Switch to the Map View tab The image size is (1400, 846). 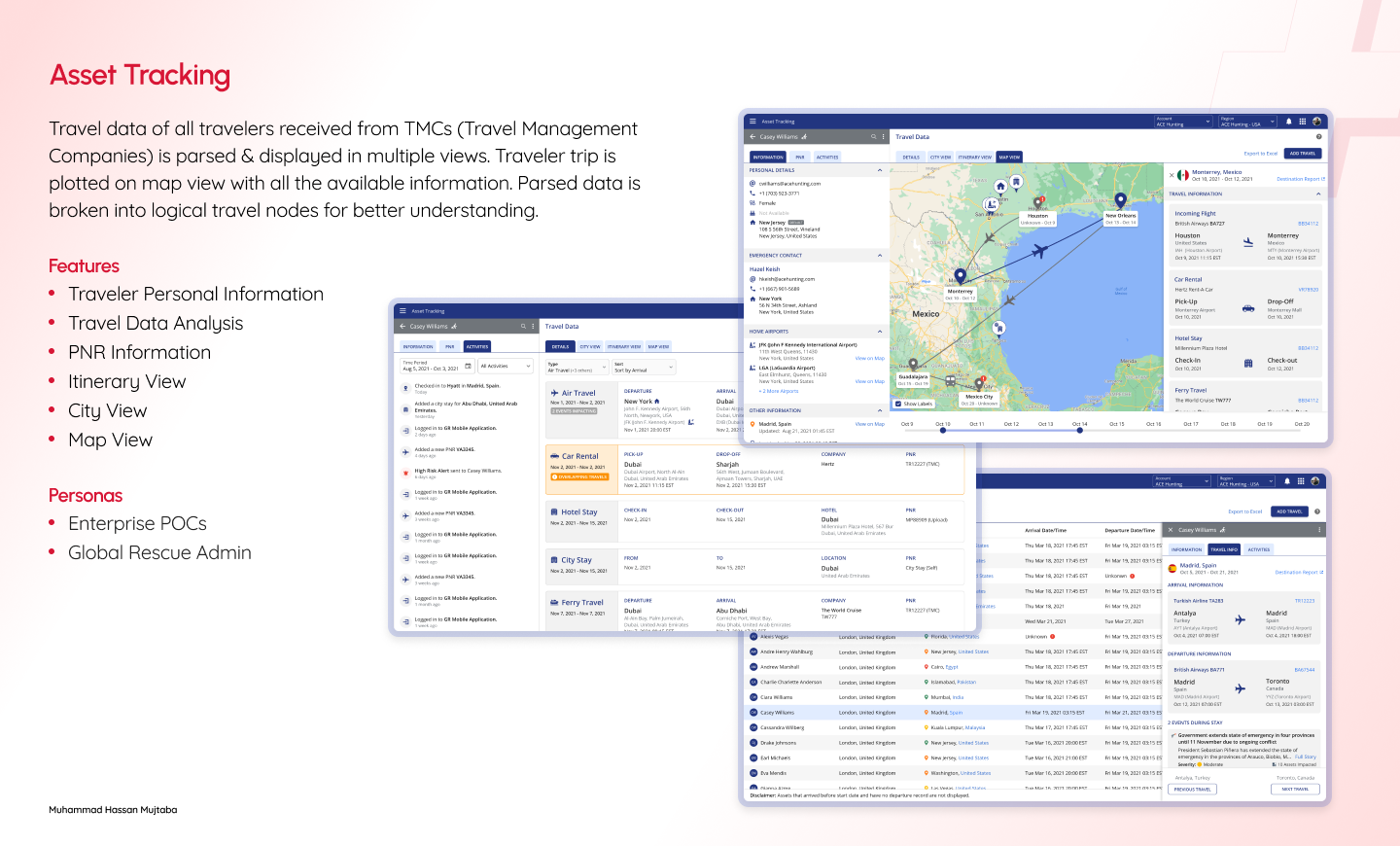coord(1009,157)
